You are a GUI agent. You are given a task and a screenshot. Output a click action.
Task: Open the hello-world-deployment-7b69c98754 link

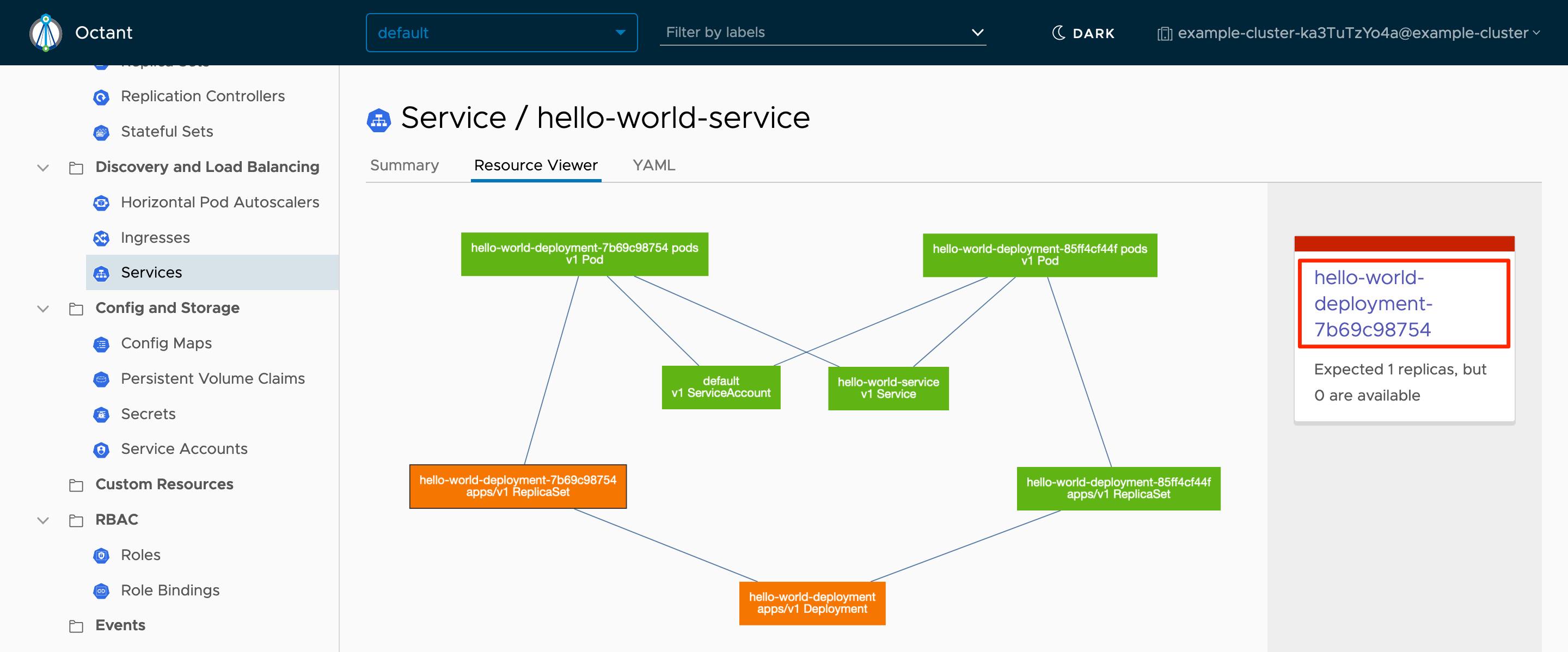[x=1403, y=304]
